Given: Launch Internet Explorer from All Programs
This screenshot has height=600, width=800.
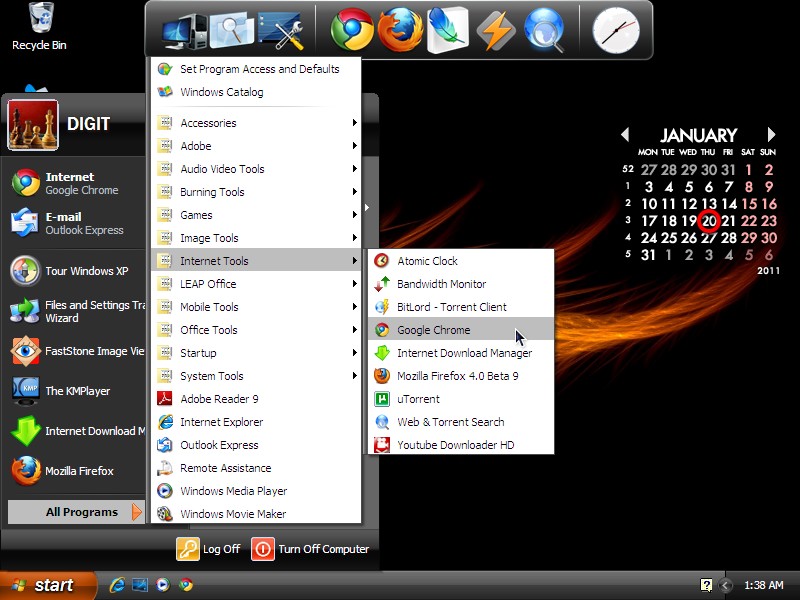Looking at the screenshot, I should (x=256, y=422).
